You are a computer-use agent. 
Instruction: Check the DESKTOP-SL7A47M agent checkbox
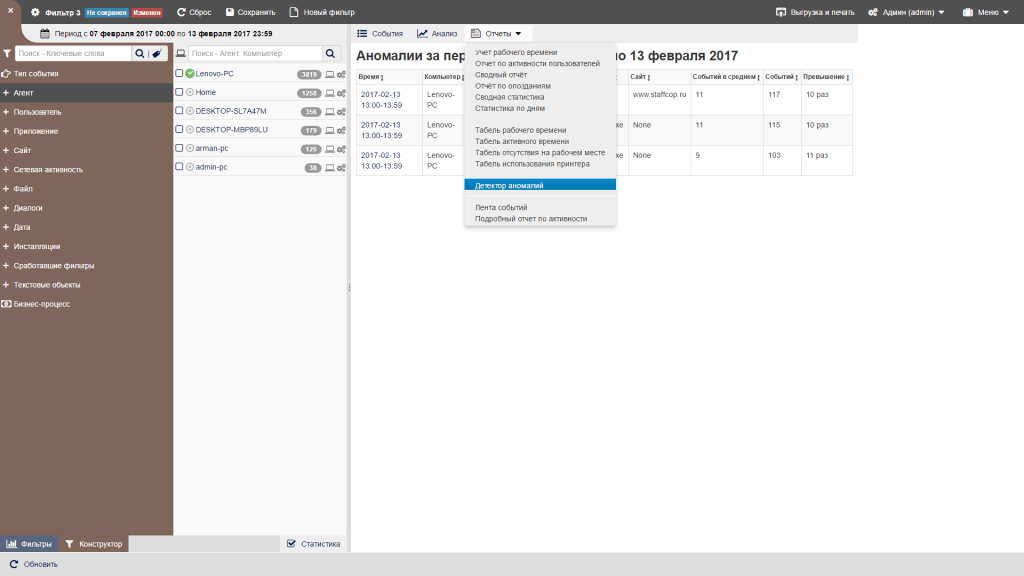[179, 111]
